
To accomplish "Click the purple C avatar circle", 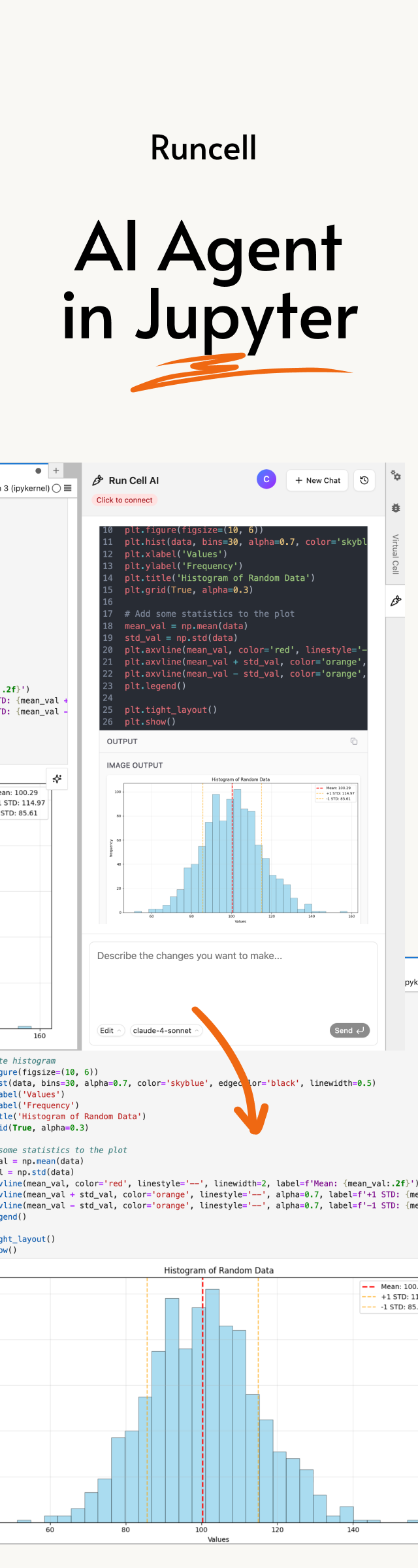I will click(266, 479).
